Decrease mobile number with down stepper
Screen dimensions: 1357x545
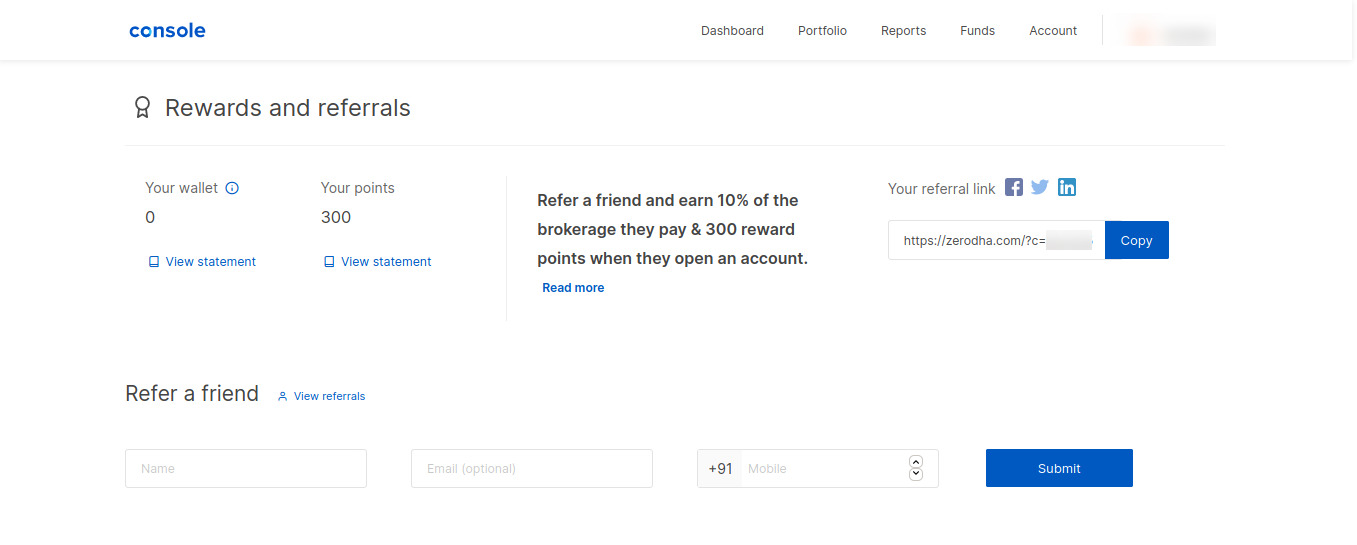coord(916,474)
